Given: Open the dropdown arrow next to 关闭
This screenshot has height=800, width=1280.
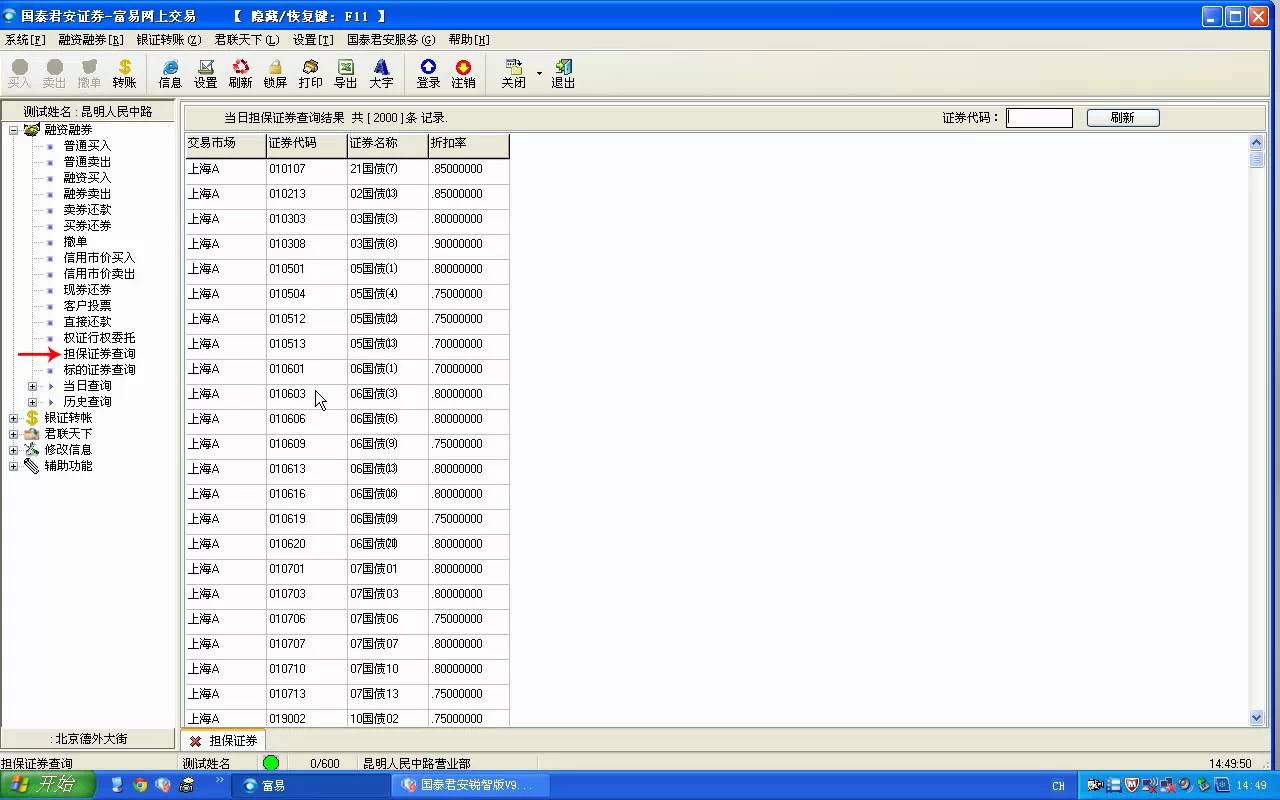Looking at the screenshot, I should 539,74.
